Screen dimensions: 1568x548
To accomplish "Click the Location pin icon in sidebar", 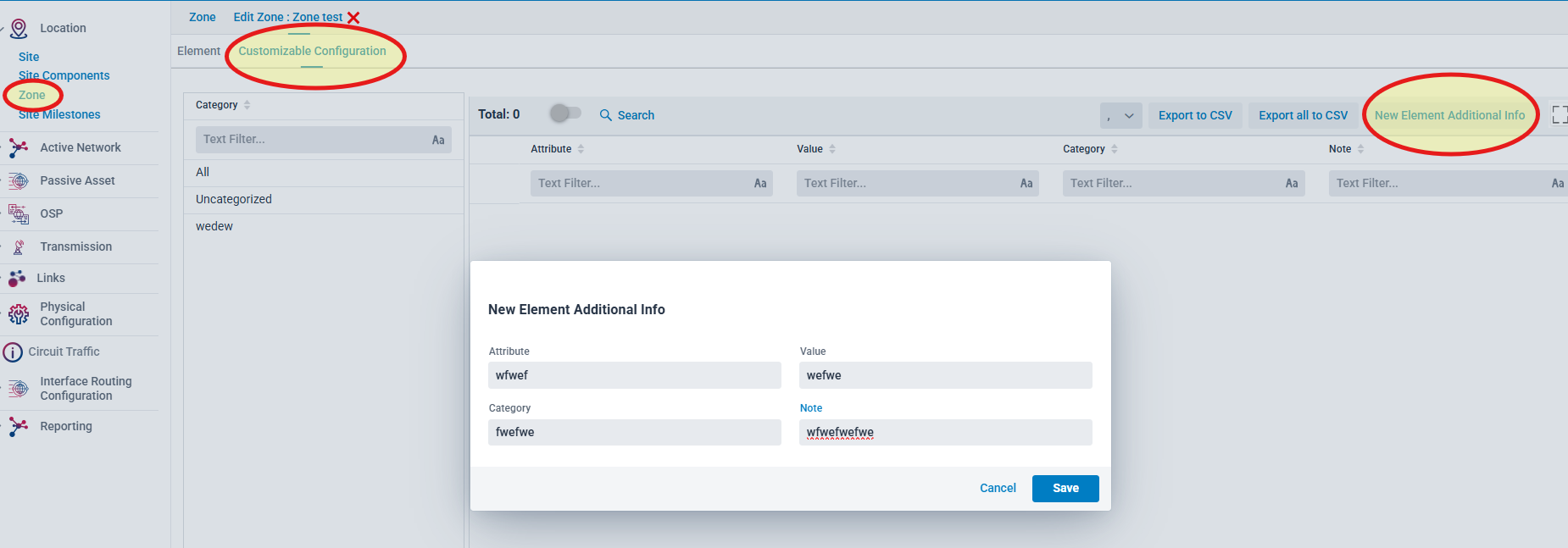I will (19, 29).
